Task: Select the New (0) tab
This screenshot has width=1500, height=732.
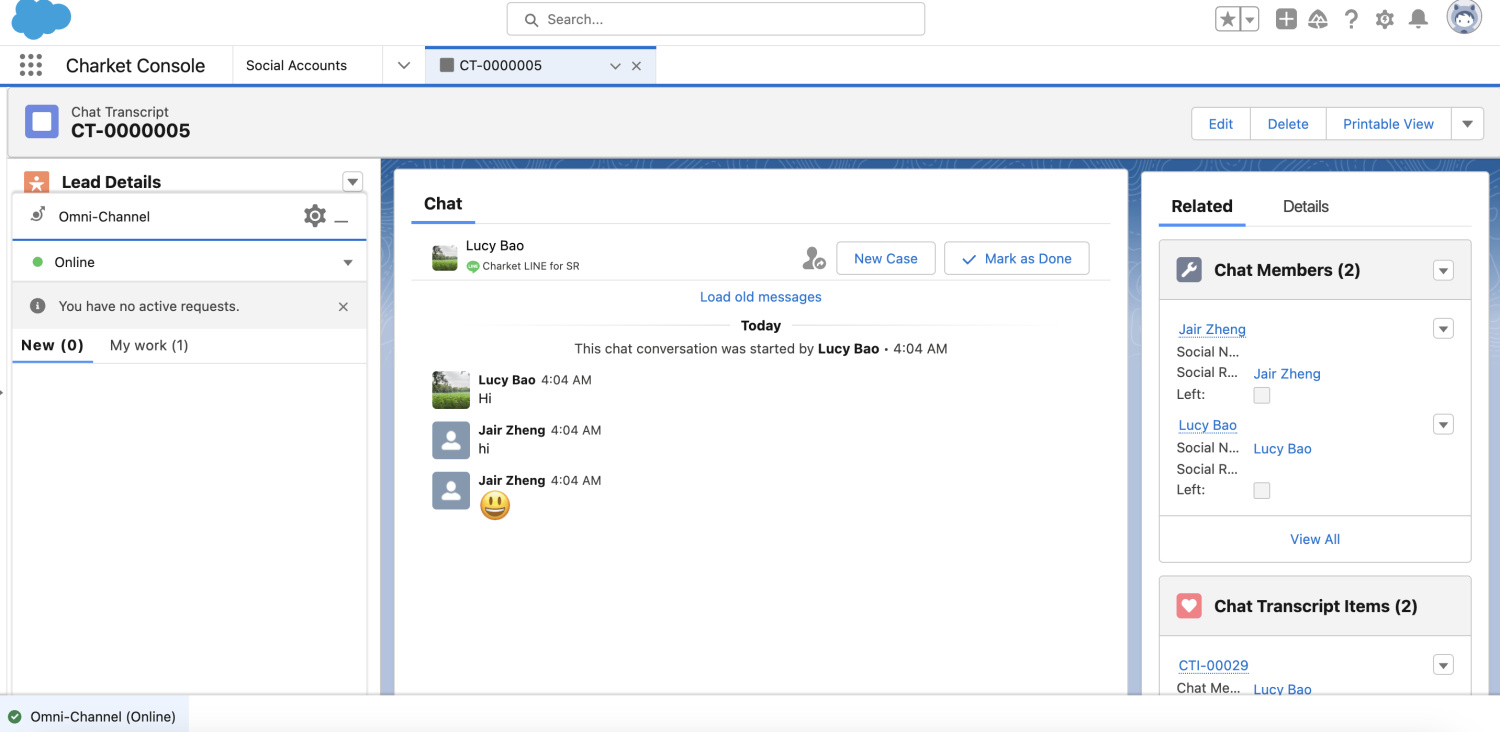Action: [52, 345]
